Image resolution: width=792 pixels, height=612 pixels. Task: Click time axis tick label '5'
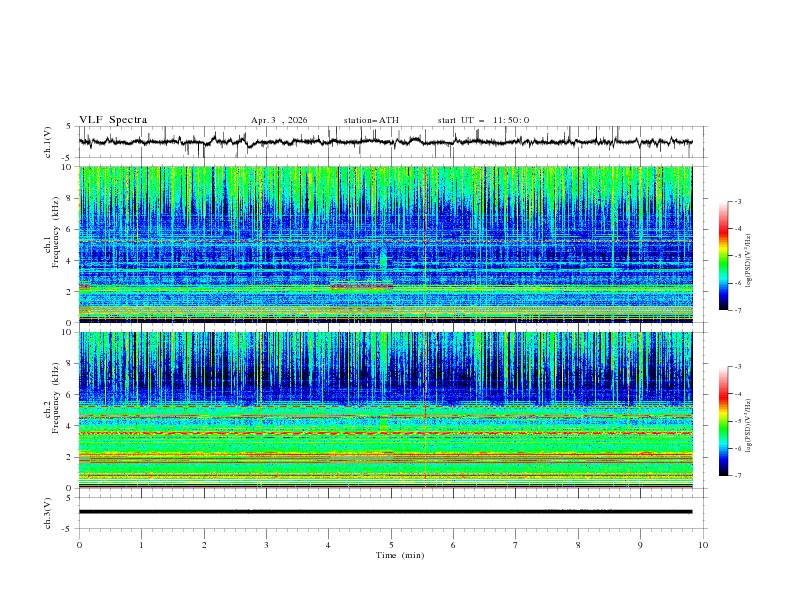(x=391, y=545)
